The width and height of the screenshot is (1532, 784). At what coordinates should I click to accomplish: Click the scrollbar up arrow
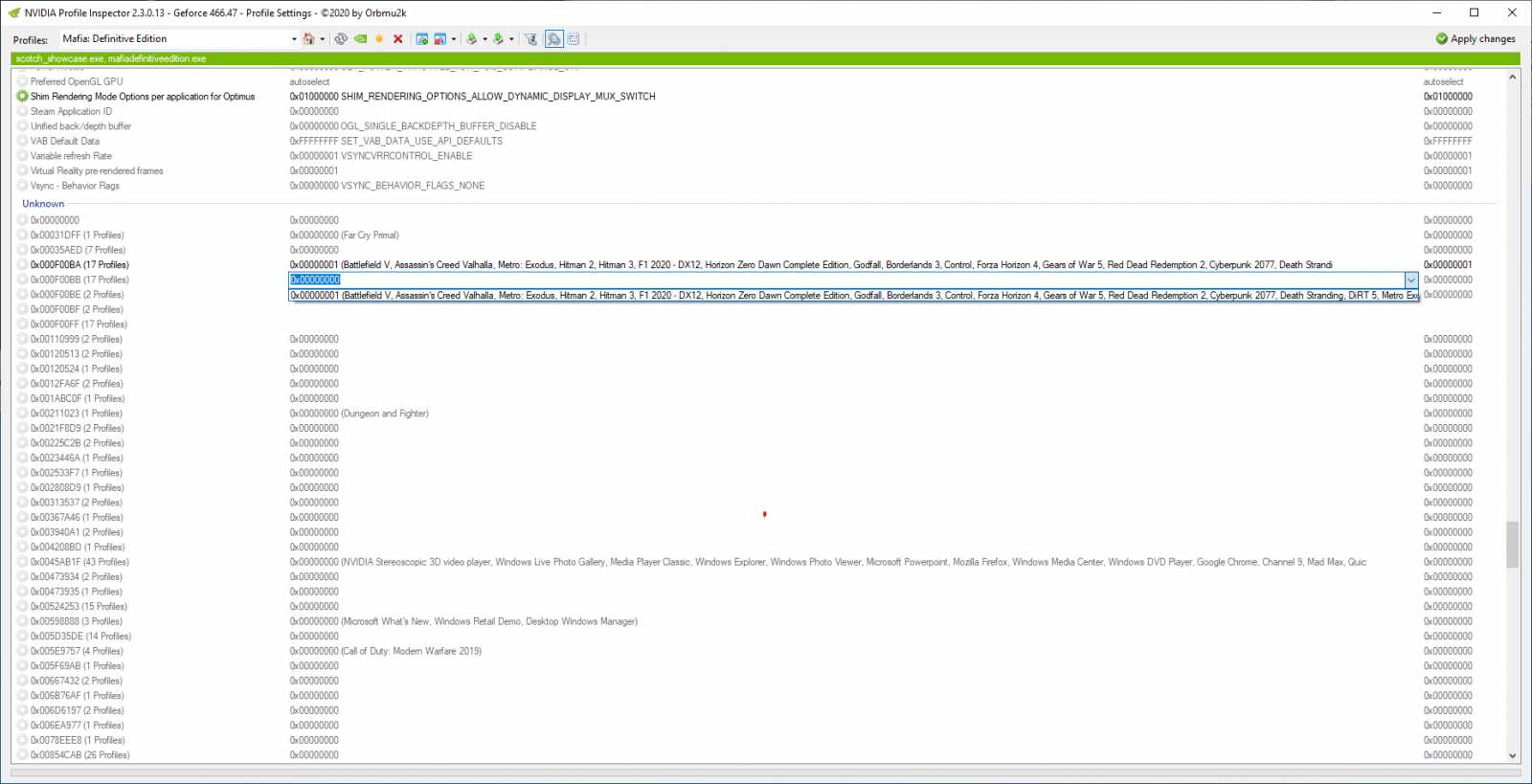pyautogui.click(x=1512, y=78)
